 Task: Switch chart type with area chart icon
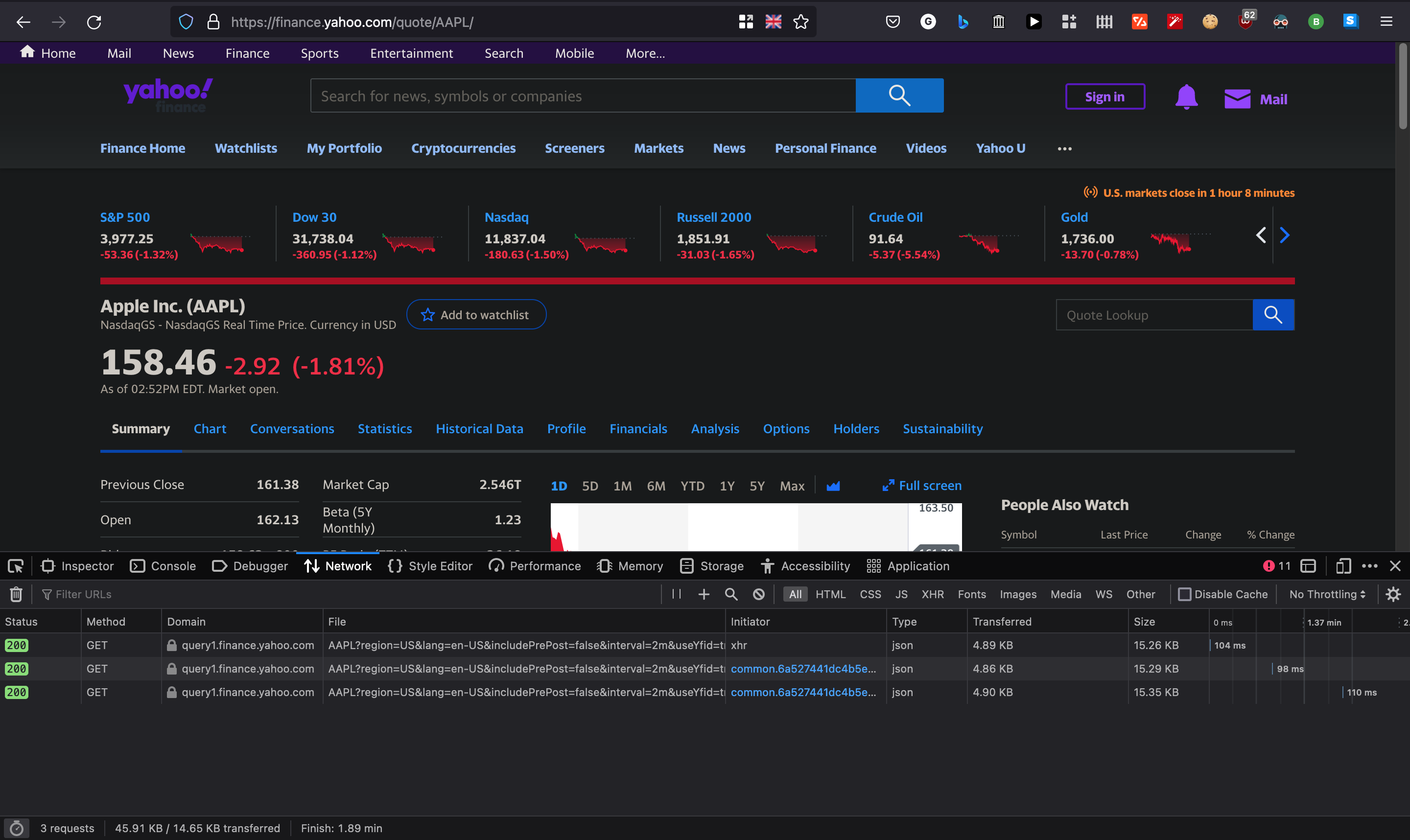pos(833,486)
